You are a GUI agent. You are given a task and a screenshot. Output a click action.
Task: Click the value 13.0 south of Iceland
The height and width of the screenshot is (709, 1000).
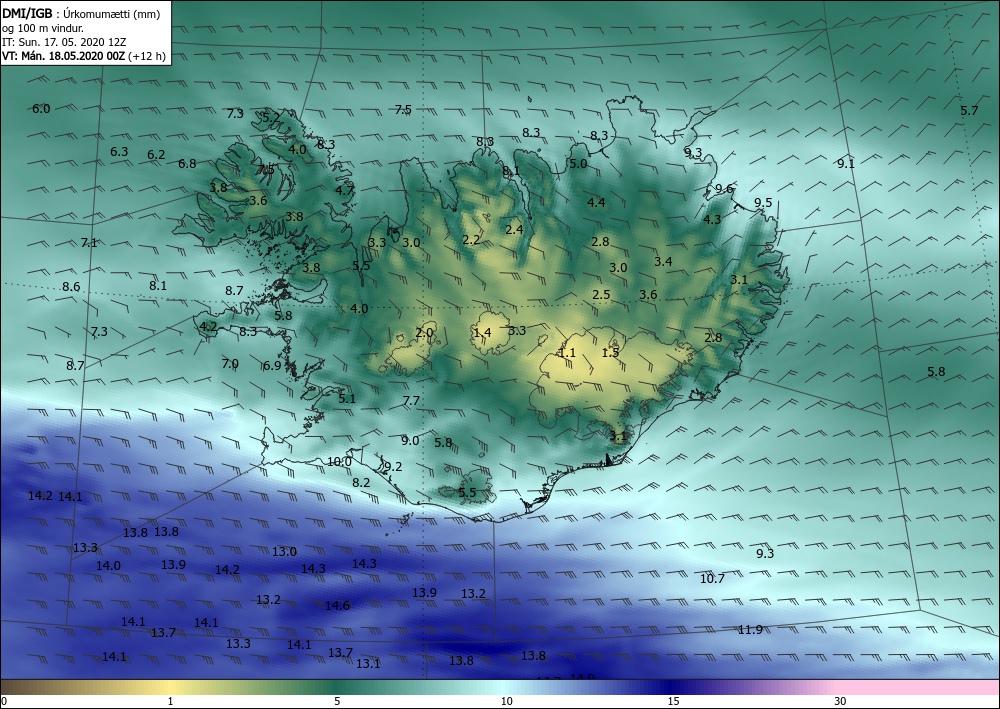pos(284,552)
